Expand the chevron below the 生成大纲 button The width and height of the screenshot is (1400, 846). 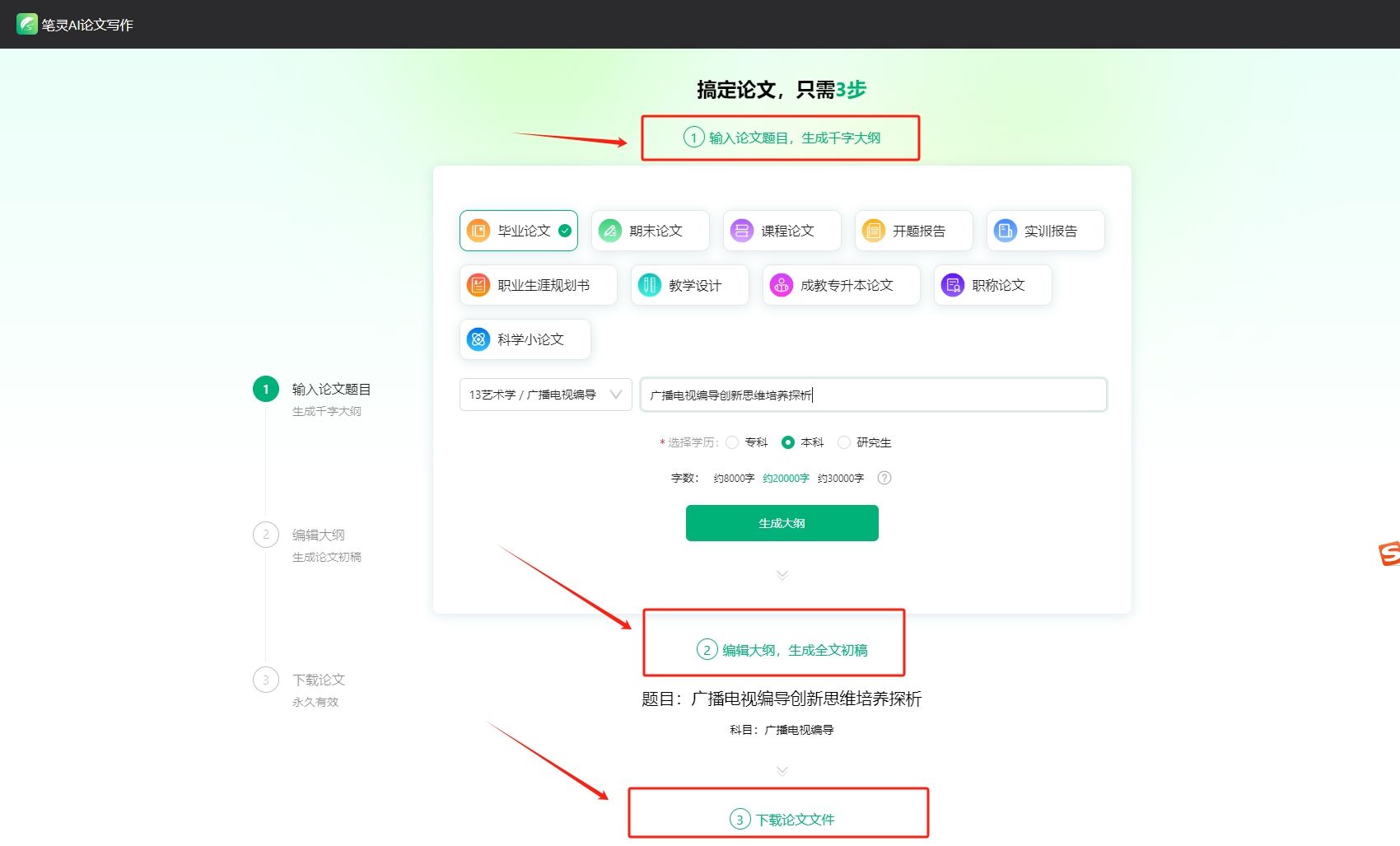(x=782, y=575)
